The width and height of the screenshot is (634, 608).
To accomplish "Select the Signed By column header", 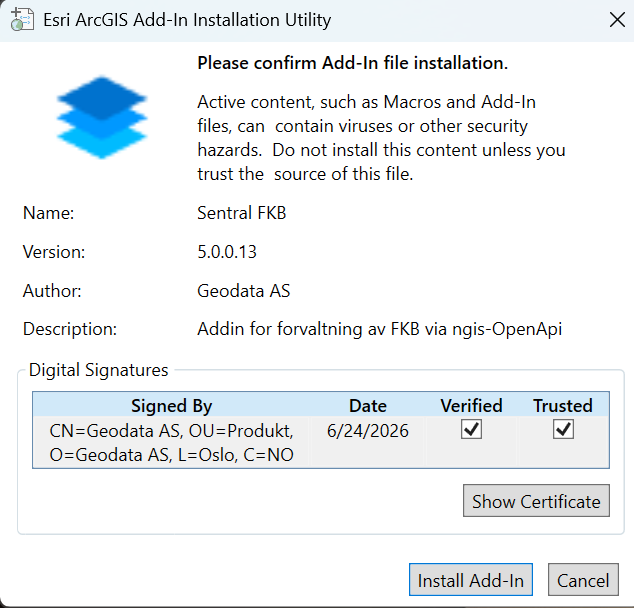I will tap(171, 405).
